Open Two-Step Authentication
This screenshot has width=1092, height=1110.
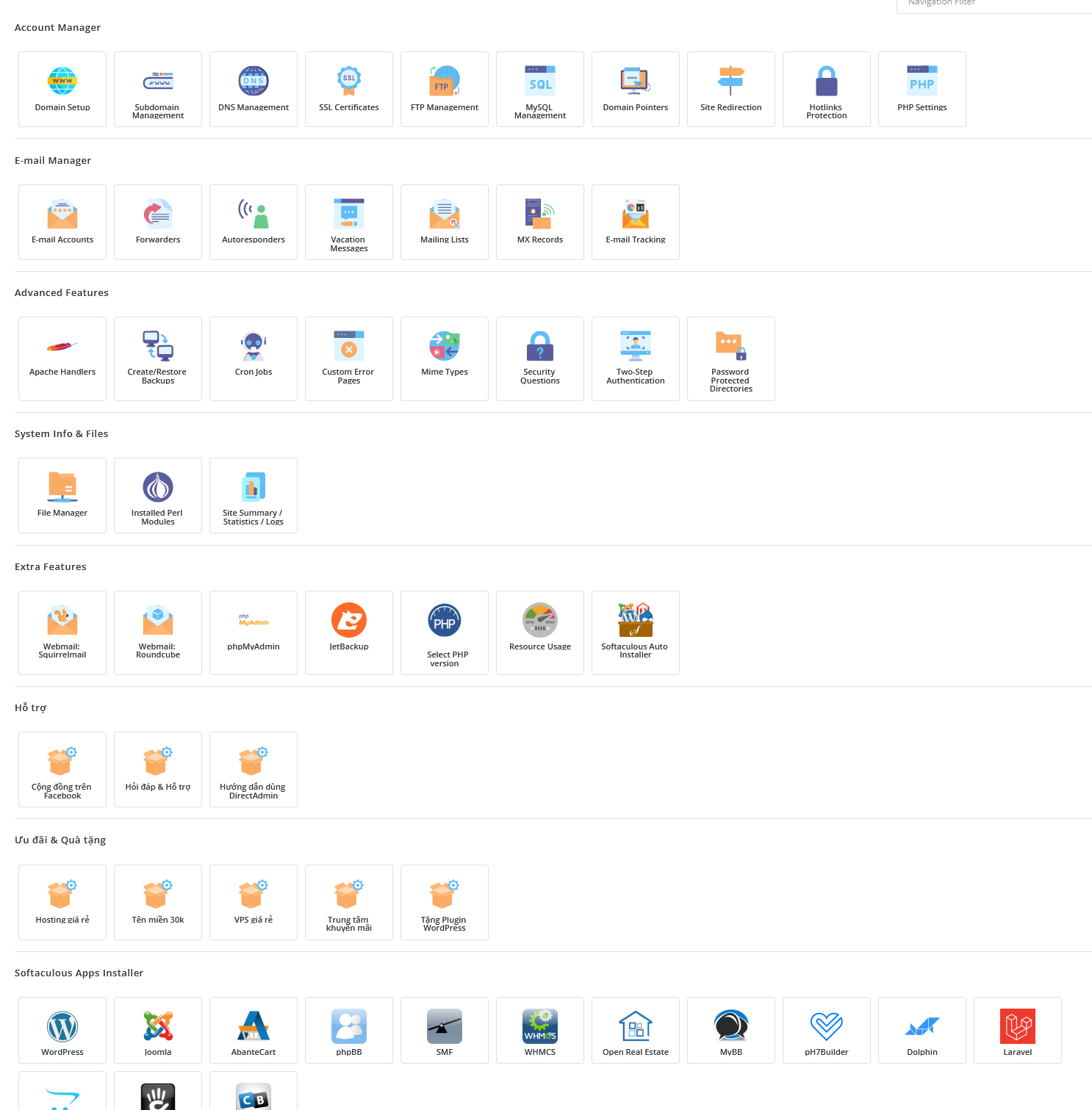pyautogui.click(x=636, y=358)
